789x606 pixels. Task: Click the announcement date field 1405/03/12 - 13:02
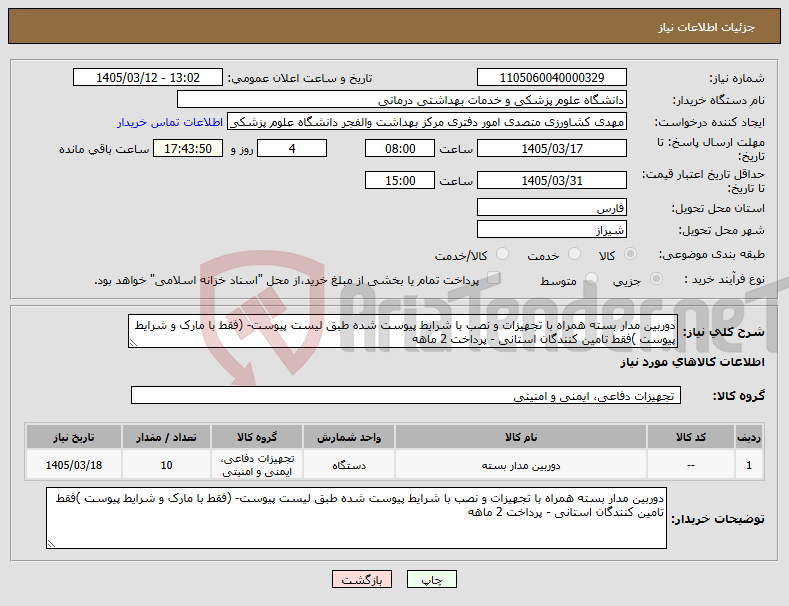[148, 78]
